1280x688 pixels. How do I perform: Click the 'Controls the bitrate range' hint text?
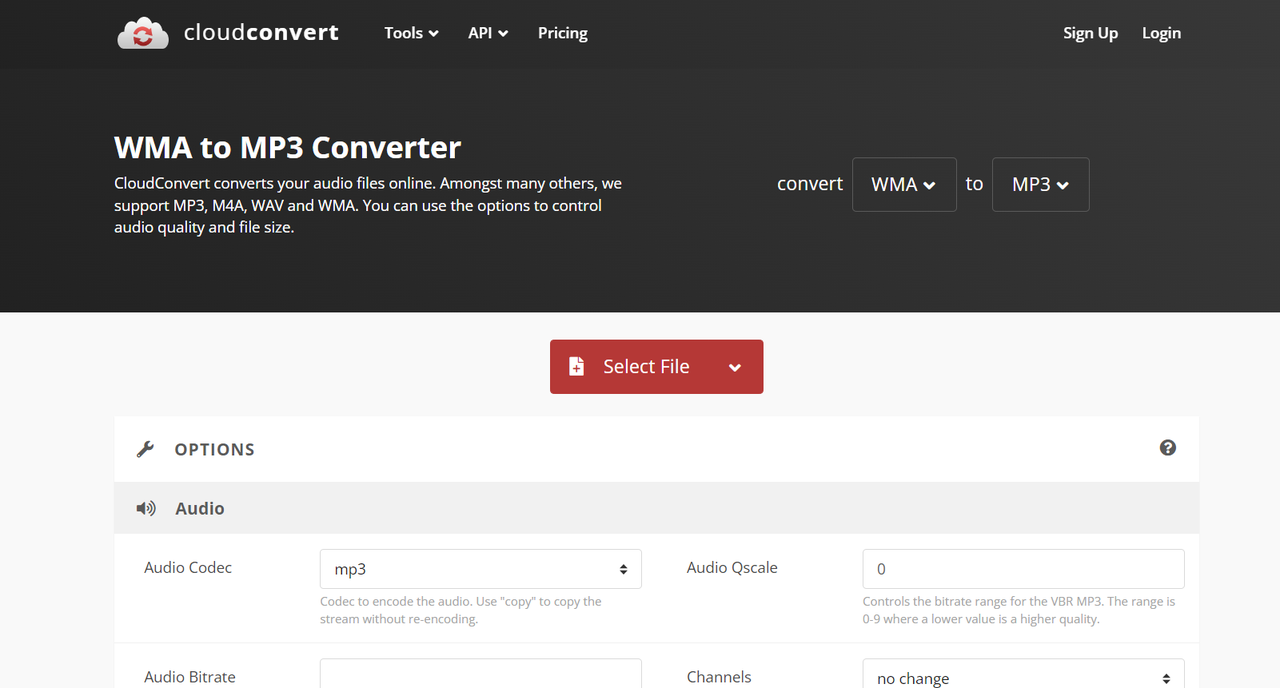(x=1019, y=610)
